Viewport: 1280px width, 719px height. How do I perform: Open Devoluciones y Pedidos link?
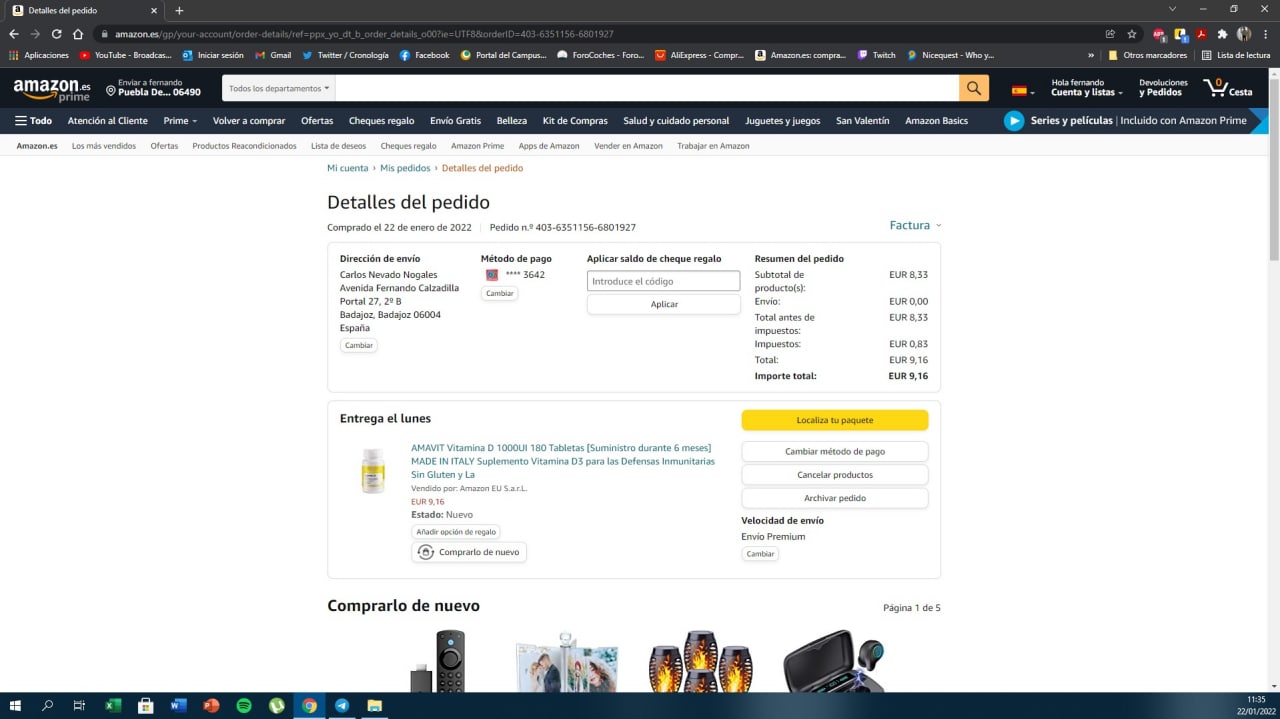tap(1163, 88)
